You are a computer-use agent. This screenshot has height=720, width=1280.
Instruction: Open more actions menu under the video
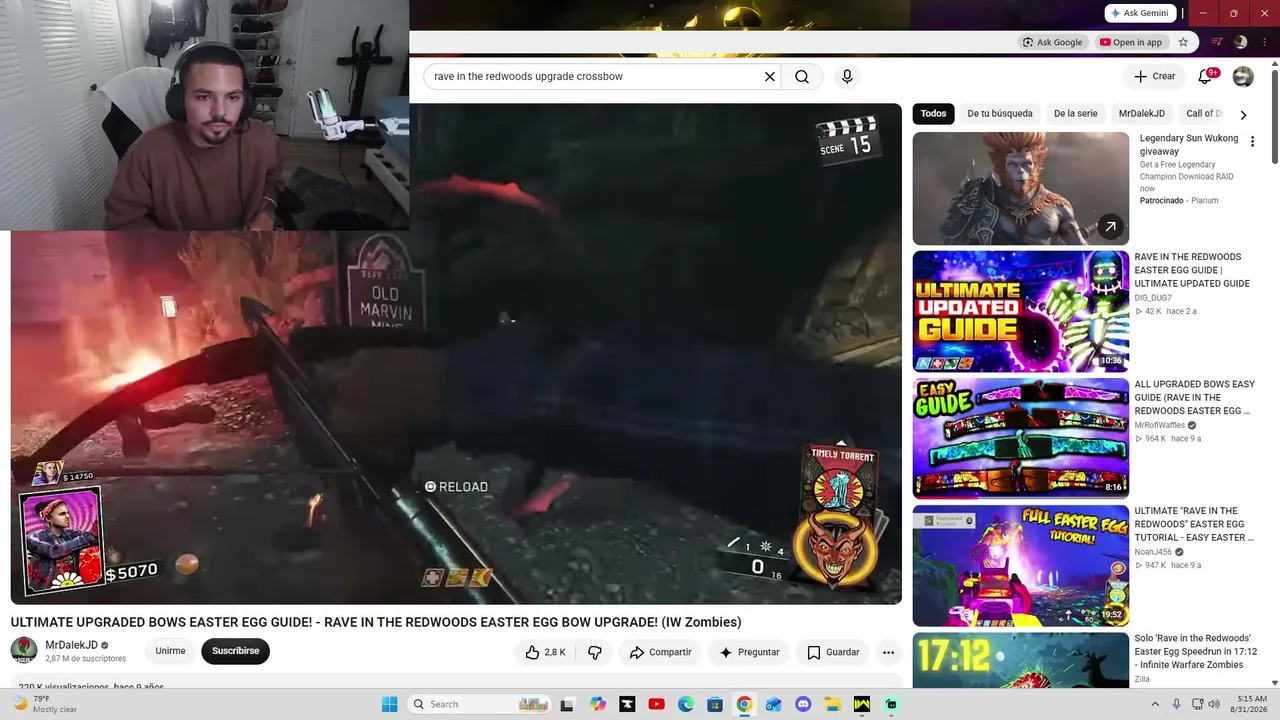(888, 652)
